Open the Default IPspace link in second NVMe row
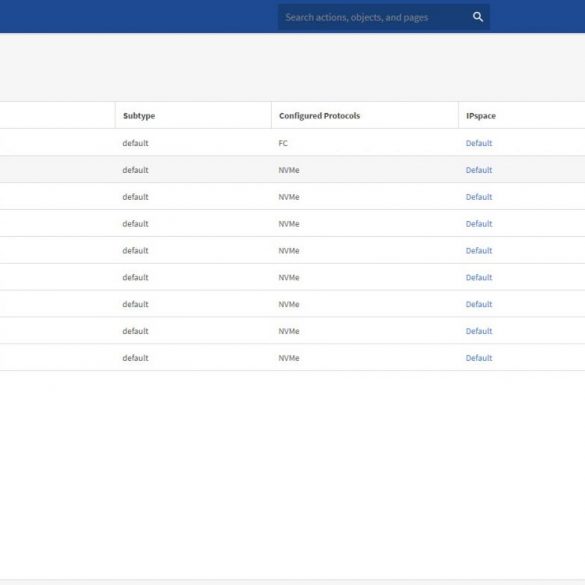The width and height of the screenshot is (585, 585). pyautogui.click(x=479, y=197)
